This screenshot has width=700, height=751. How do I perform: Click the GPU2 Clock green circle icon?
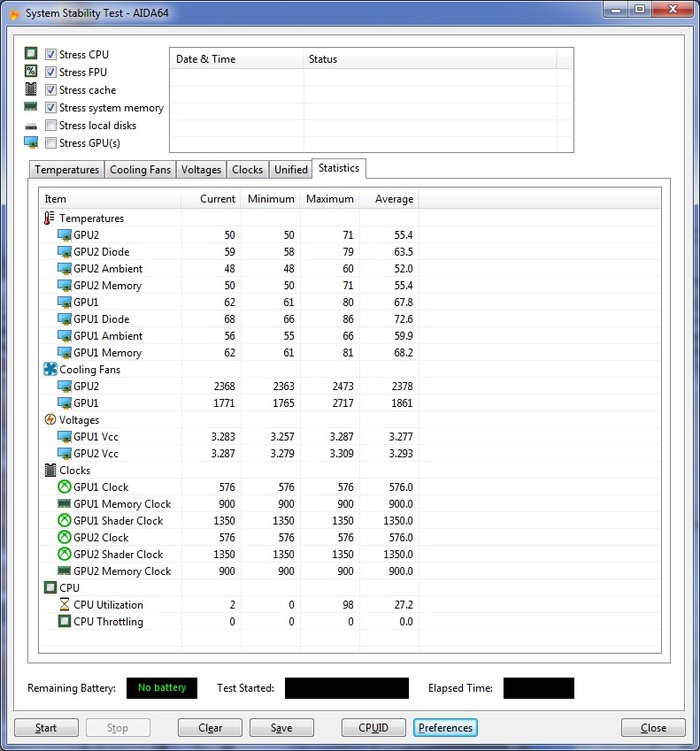pyautogui.click(x=64, y=537)
